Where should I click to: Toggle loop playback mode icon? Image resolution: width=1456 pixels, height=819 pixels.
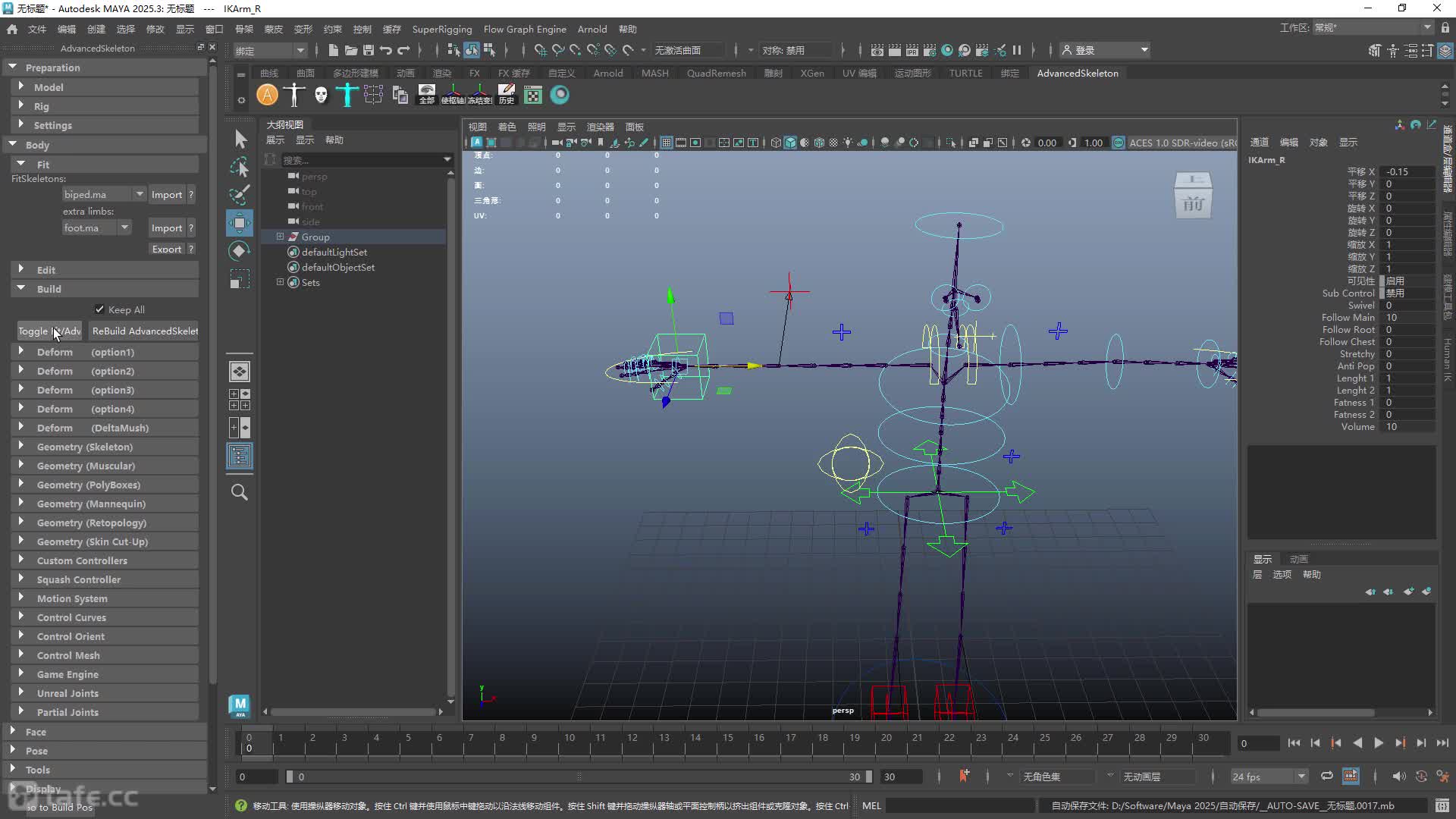1326,776
